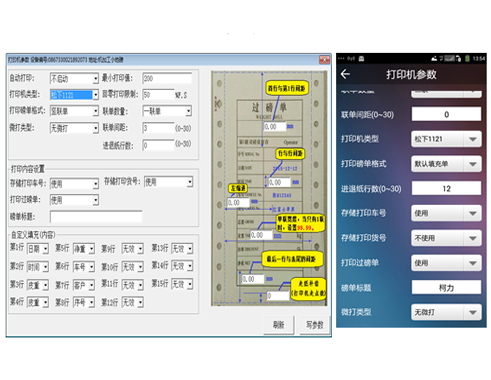Open mobile 打印磅单格式 dropdown 默认填充单
The image size is (491, 380).
(446, 164)
